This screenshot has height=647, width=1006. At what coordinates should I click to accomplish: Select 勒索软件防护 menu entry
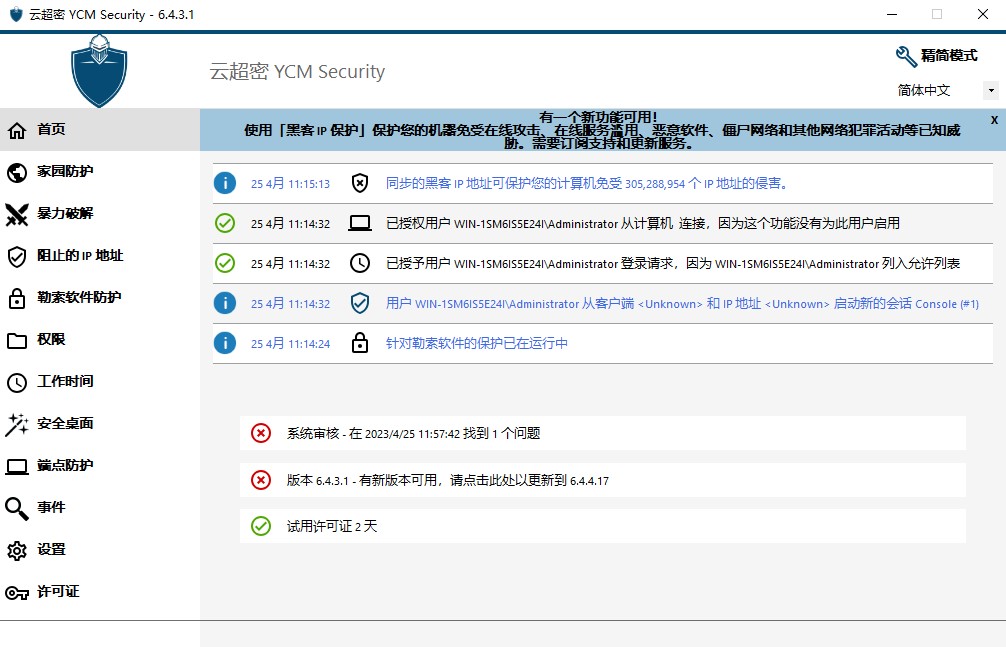tap(100, 298)
